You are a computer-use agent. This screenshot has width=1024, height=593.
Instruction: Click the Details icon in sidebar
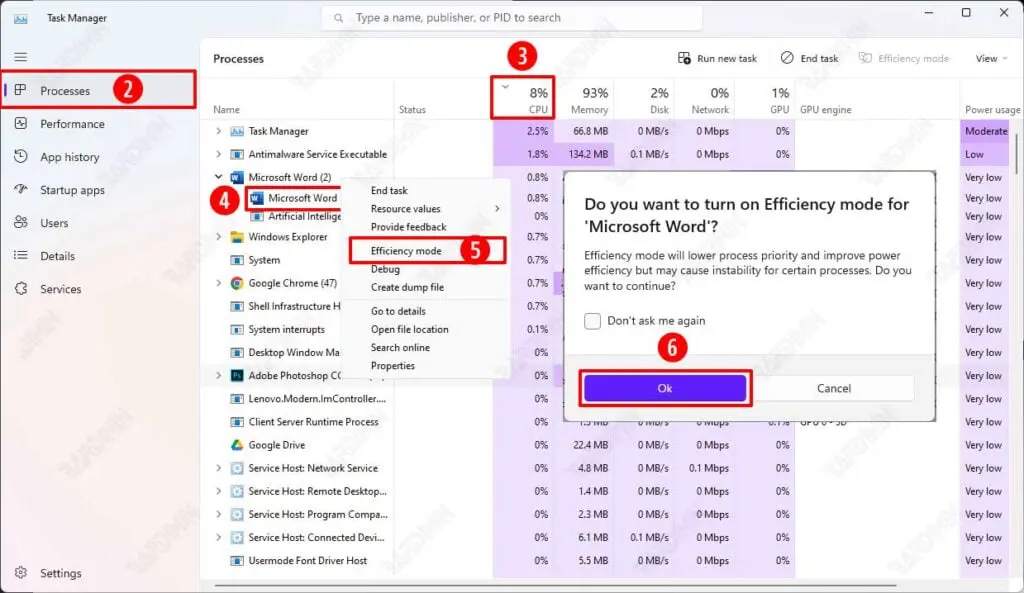(x=21, y=255)
